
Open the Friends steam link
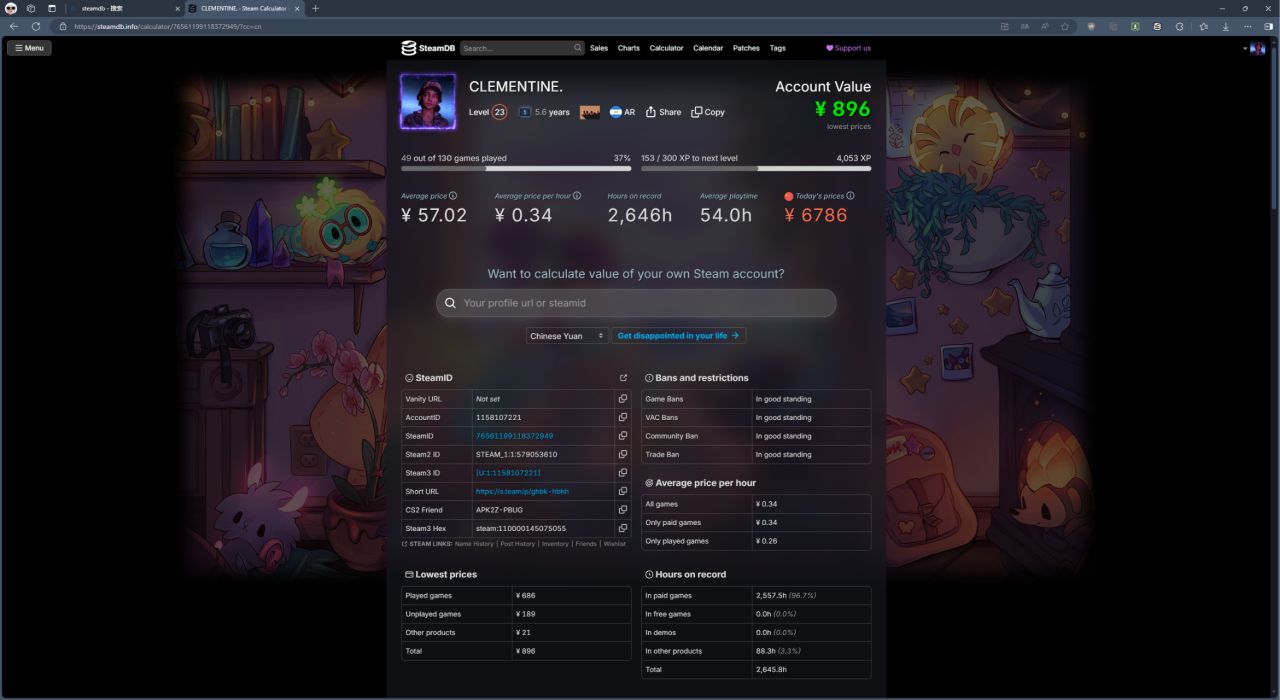tap(586, 544)
